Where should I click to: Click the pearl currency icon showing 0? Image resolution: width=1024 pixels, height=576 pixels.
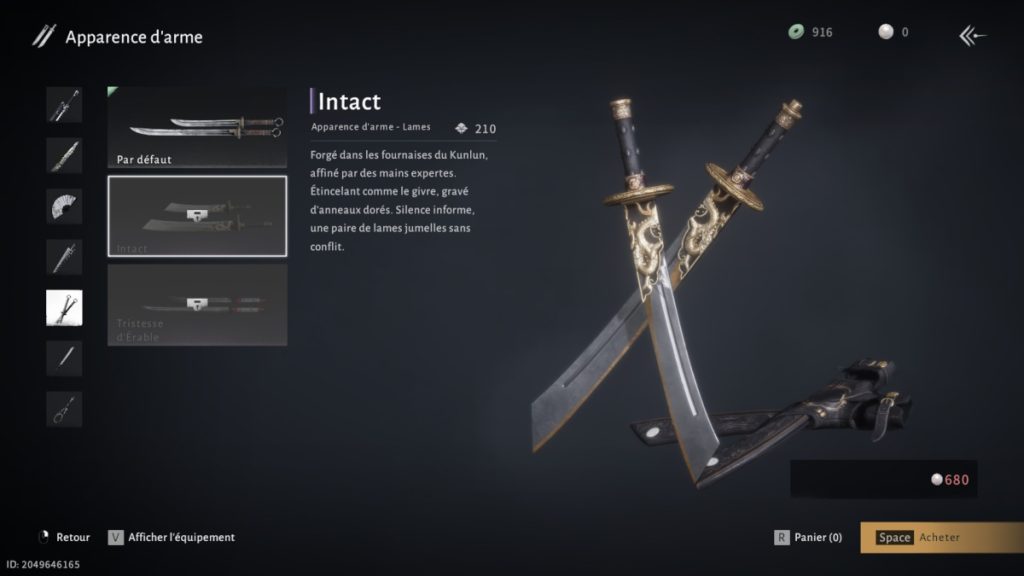click(886, 31)
